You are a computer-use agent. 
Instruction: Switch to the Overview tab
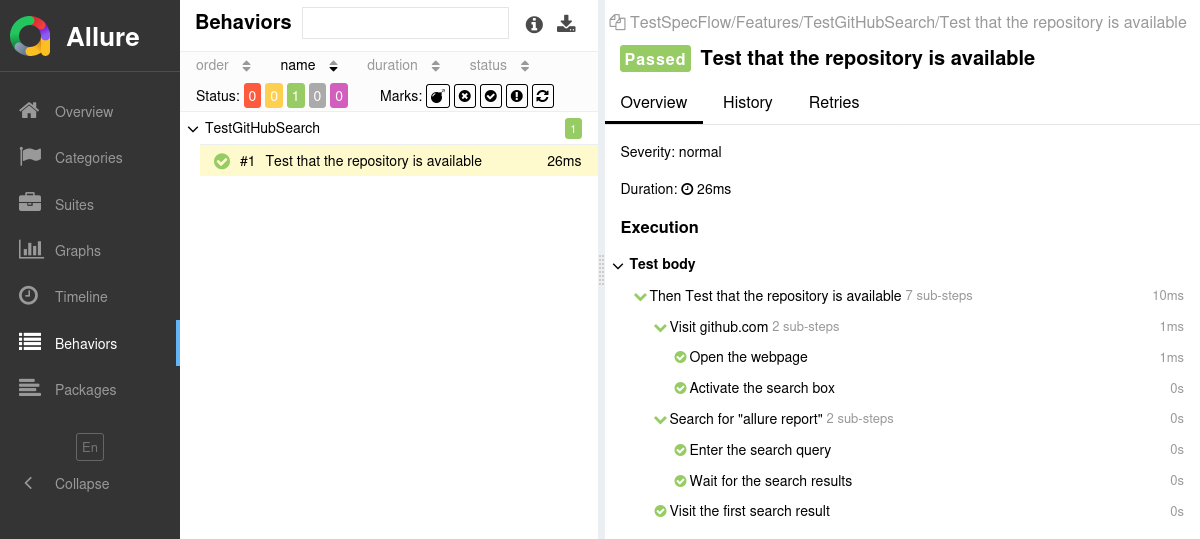(654, 102)
